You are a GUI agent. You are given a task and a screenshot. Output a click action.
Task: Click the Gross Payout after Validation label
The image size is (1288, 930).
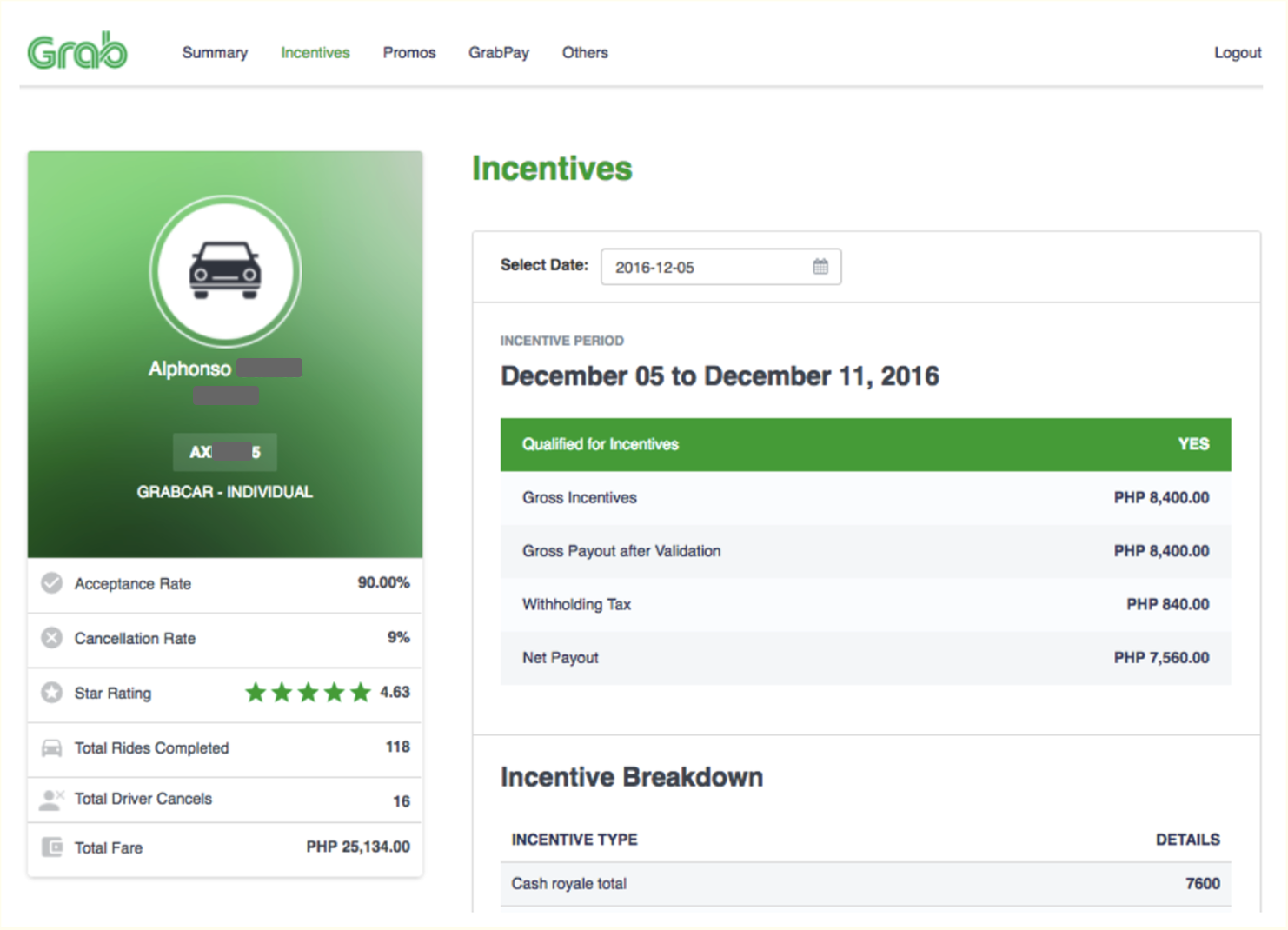pyautogui.click(x=621, y=551)
